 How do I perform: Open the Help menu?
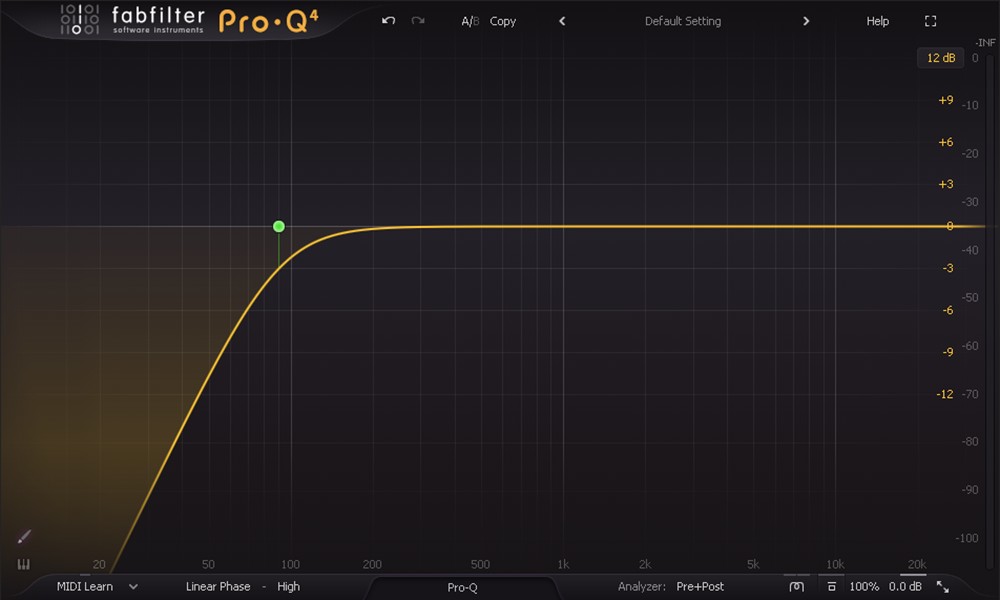tap(878, 21)
